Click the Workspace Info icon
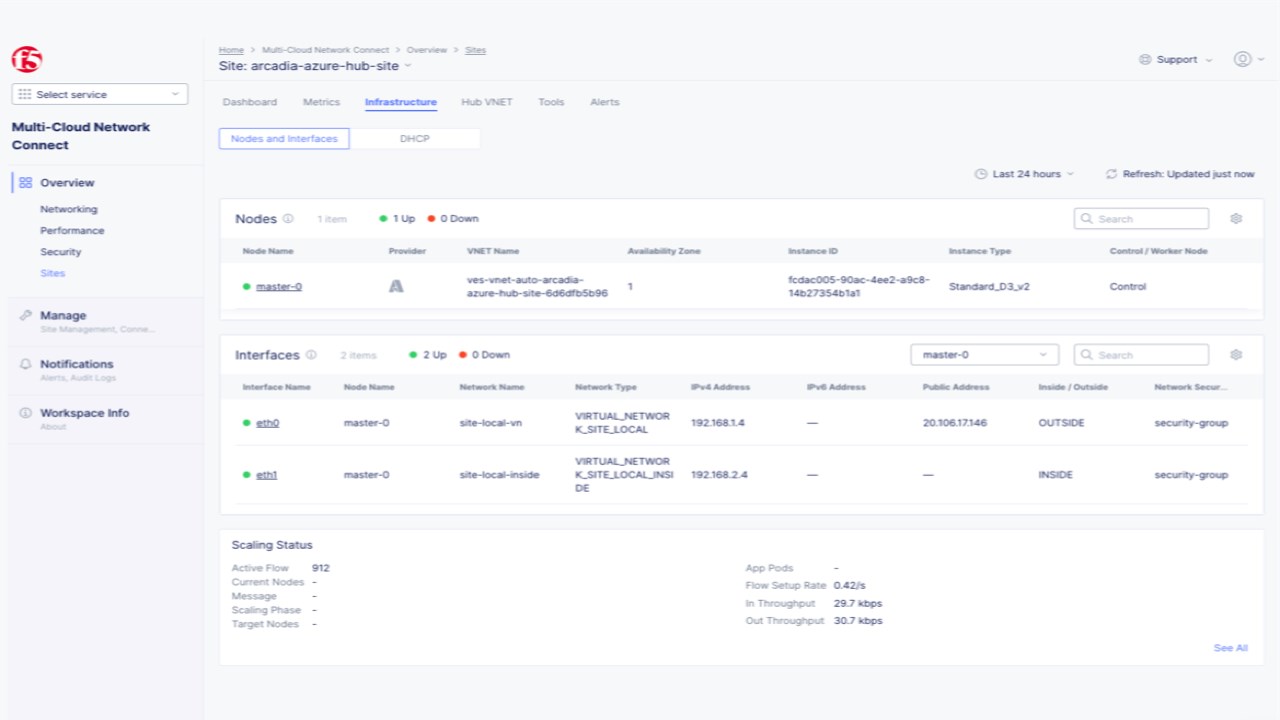Screen dimensions: 1280x720 tap(26, 413)
